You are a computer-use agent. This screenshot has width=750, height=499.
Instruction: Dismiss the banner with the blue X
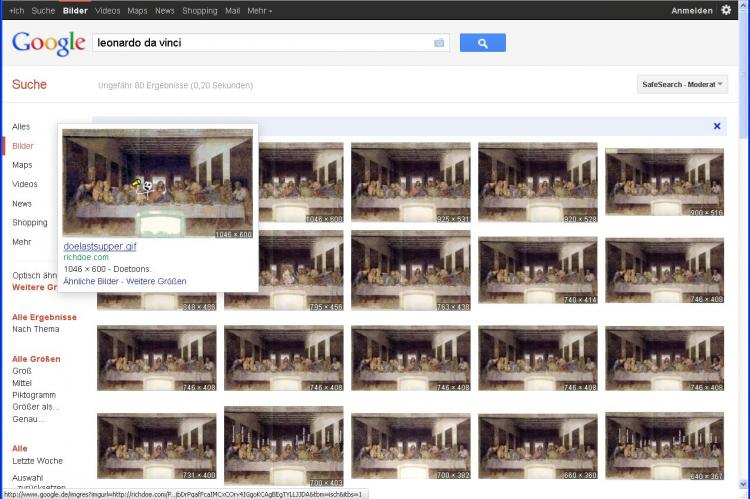click(x=717, y=126)
